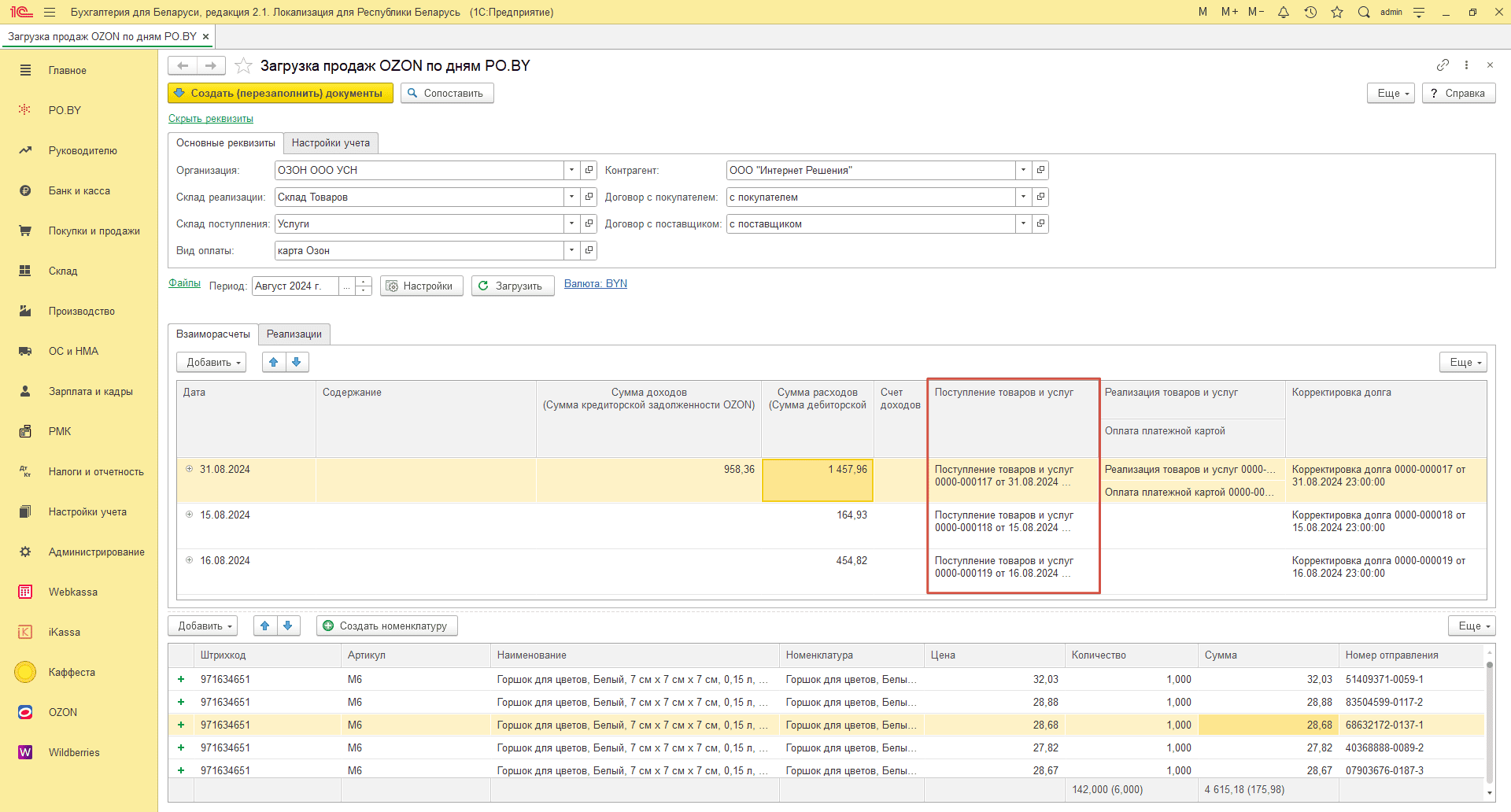Copy link to this form icon
The width and height of the screenshot is (1511, 812).
[1443, 65]
